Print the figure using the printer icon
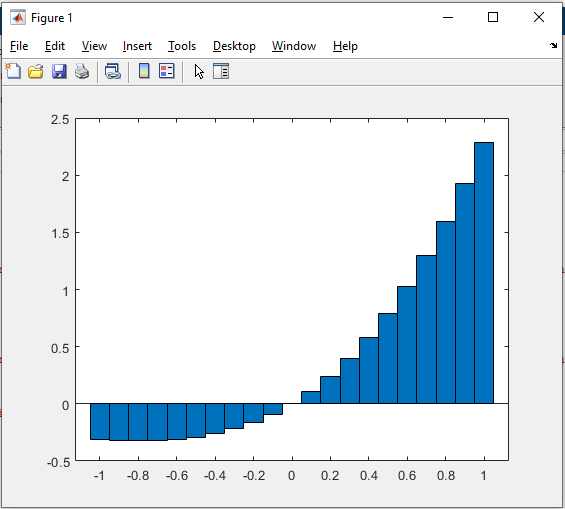Viewport: 565px width, 509px height. pos(82,71)
